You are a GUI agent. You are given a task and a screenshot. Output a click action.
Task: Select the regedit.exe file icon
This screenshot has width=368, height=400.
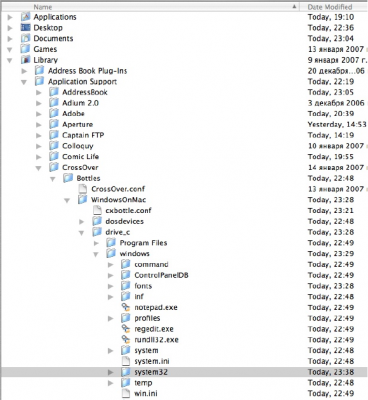pos(125,329)
